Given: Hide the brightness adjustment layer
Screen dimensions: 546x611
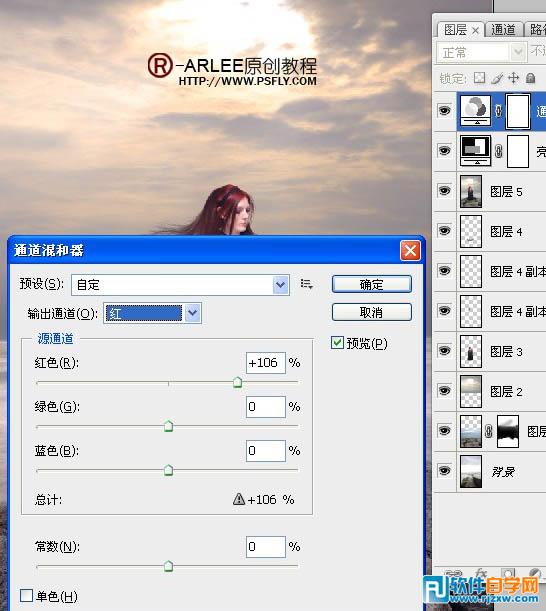Looking at the screenshot, I should (444, 151).
